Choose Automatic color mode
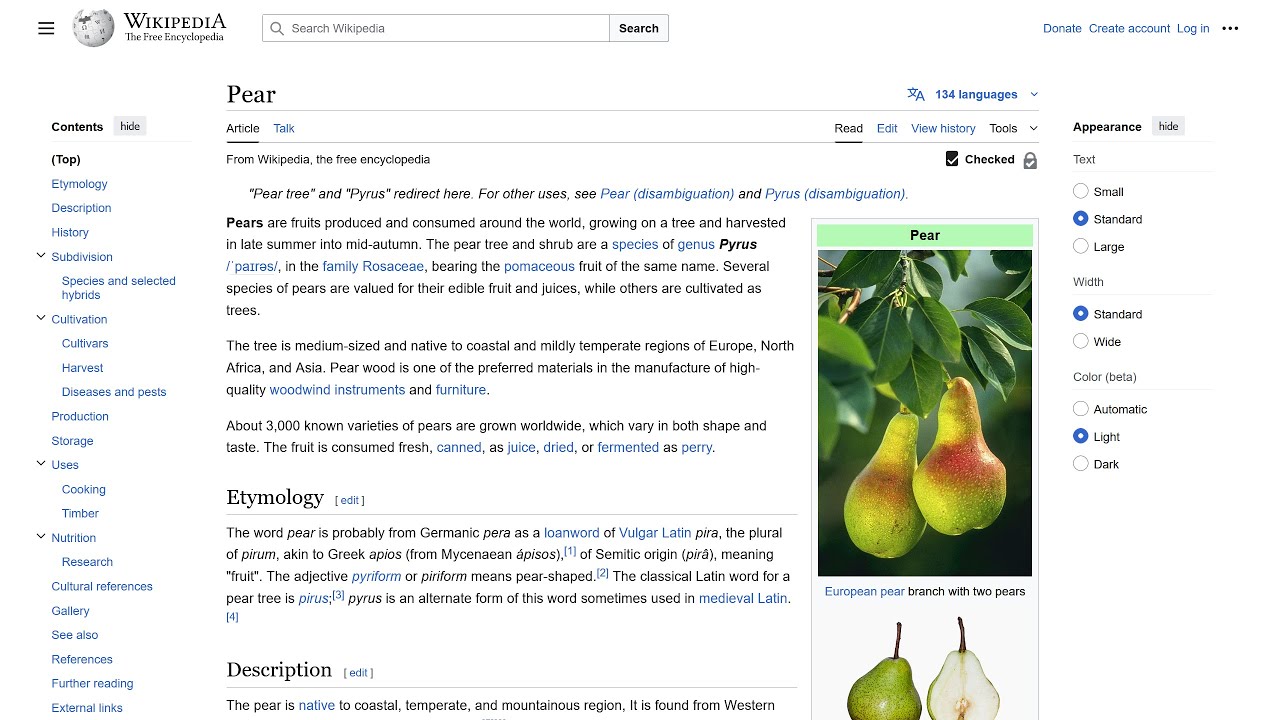 1080,409
